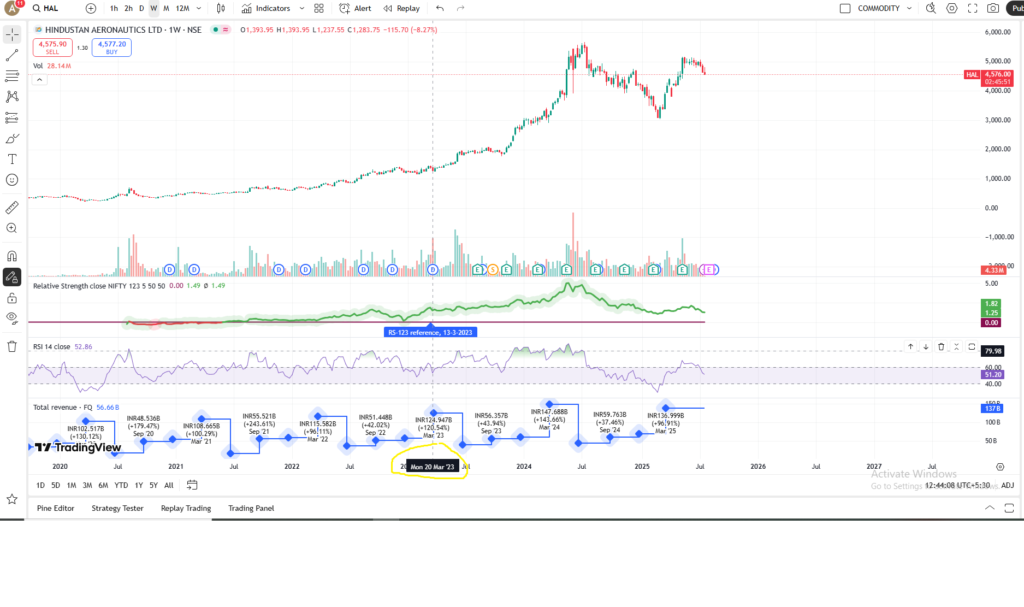Toggle stay in drawing mode
This screenshot has height=607, width=1024.
point(12,277)
